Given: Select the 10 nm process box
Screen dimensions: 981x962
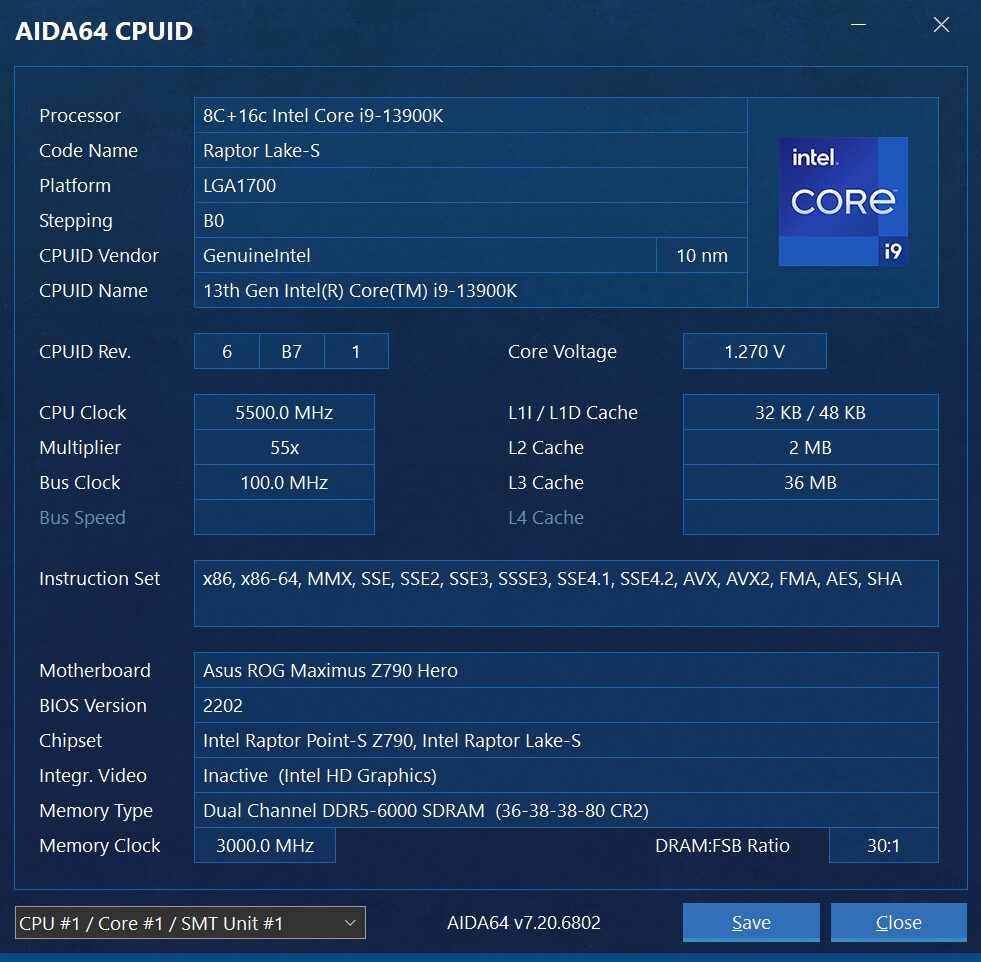Looking at the screenshot, I should coord(702,256).
